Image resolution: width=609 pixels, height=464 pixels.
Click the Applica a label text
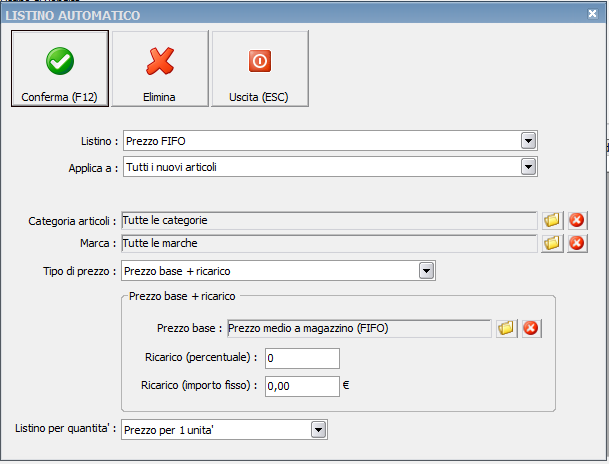pyautogui.click(x=93, y=168)
